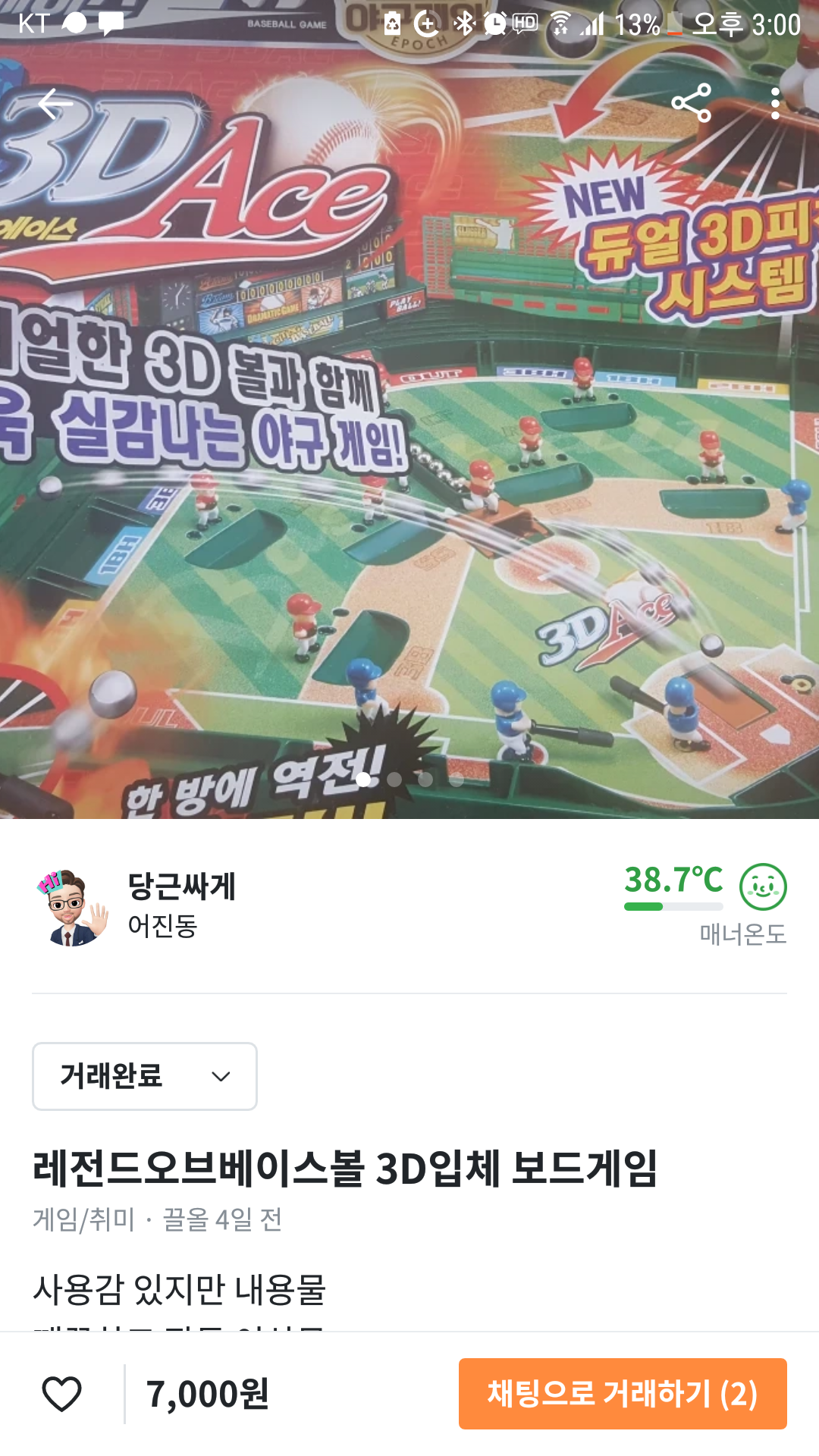Viewport: 819px width, 1456px height.
Task: Open seller name 당근싸게 profile
Action: pos(182,886)
